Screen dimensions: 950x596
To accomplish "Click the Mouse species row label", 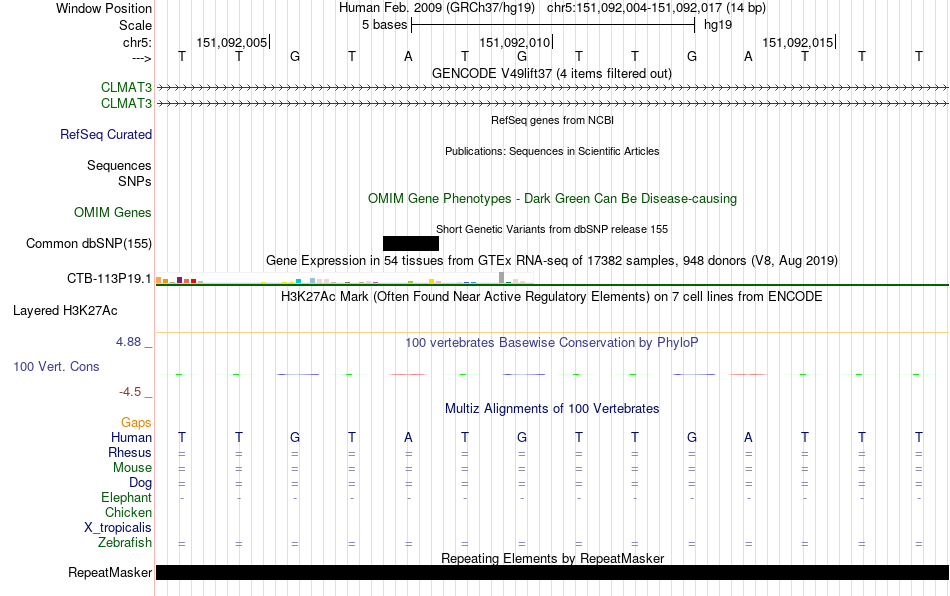I will (132, 468).
